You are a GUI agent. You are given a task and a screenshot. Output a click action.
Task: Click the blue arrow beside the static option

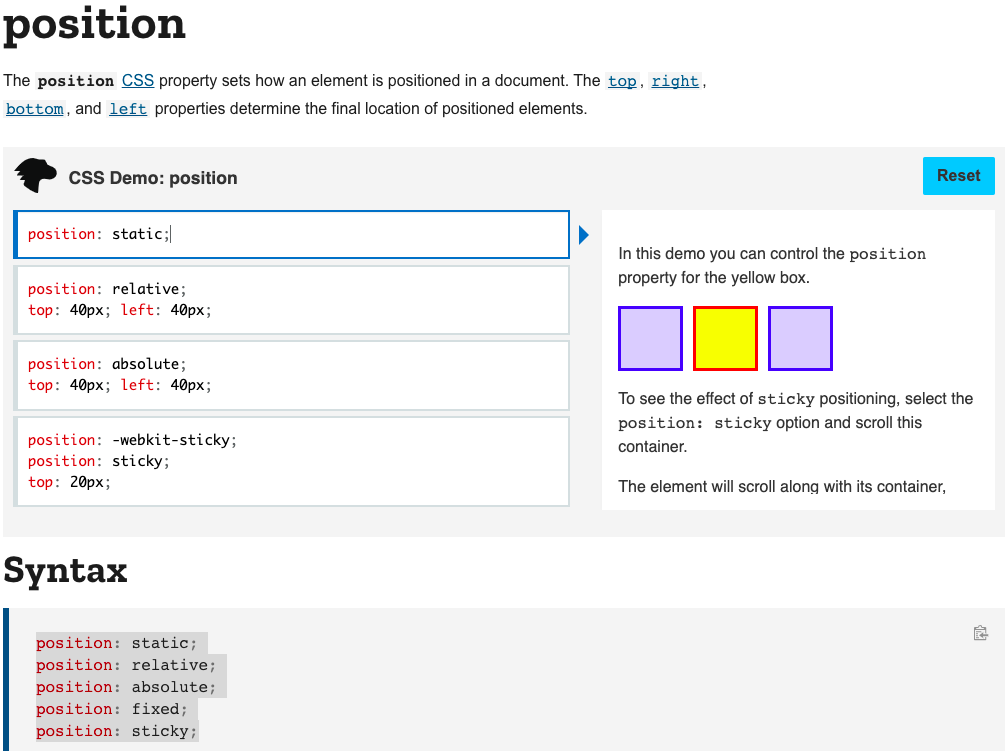(584, 235)
